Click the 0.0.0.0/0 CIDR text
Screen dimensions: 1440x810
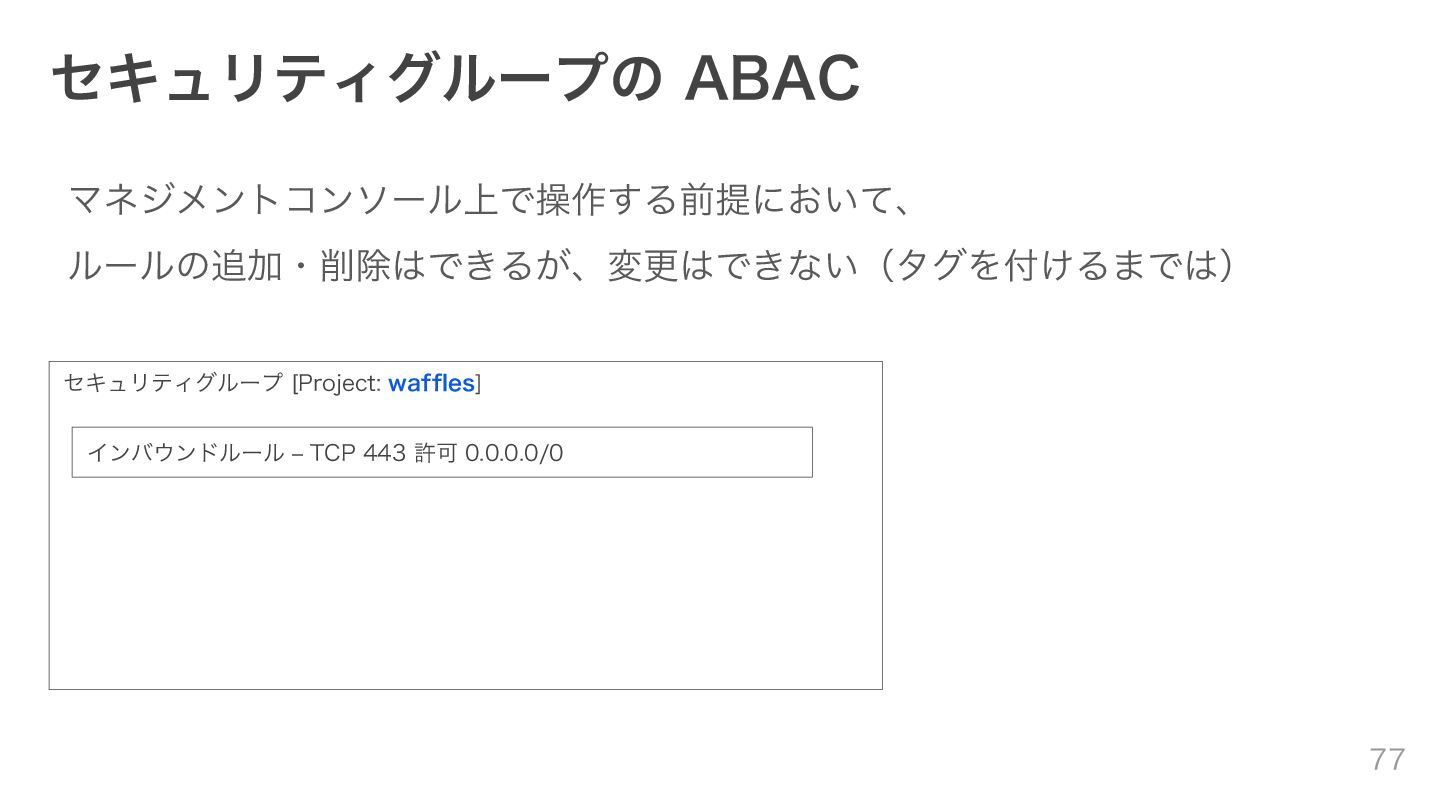click(x=514, y=453)
